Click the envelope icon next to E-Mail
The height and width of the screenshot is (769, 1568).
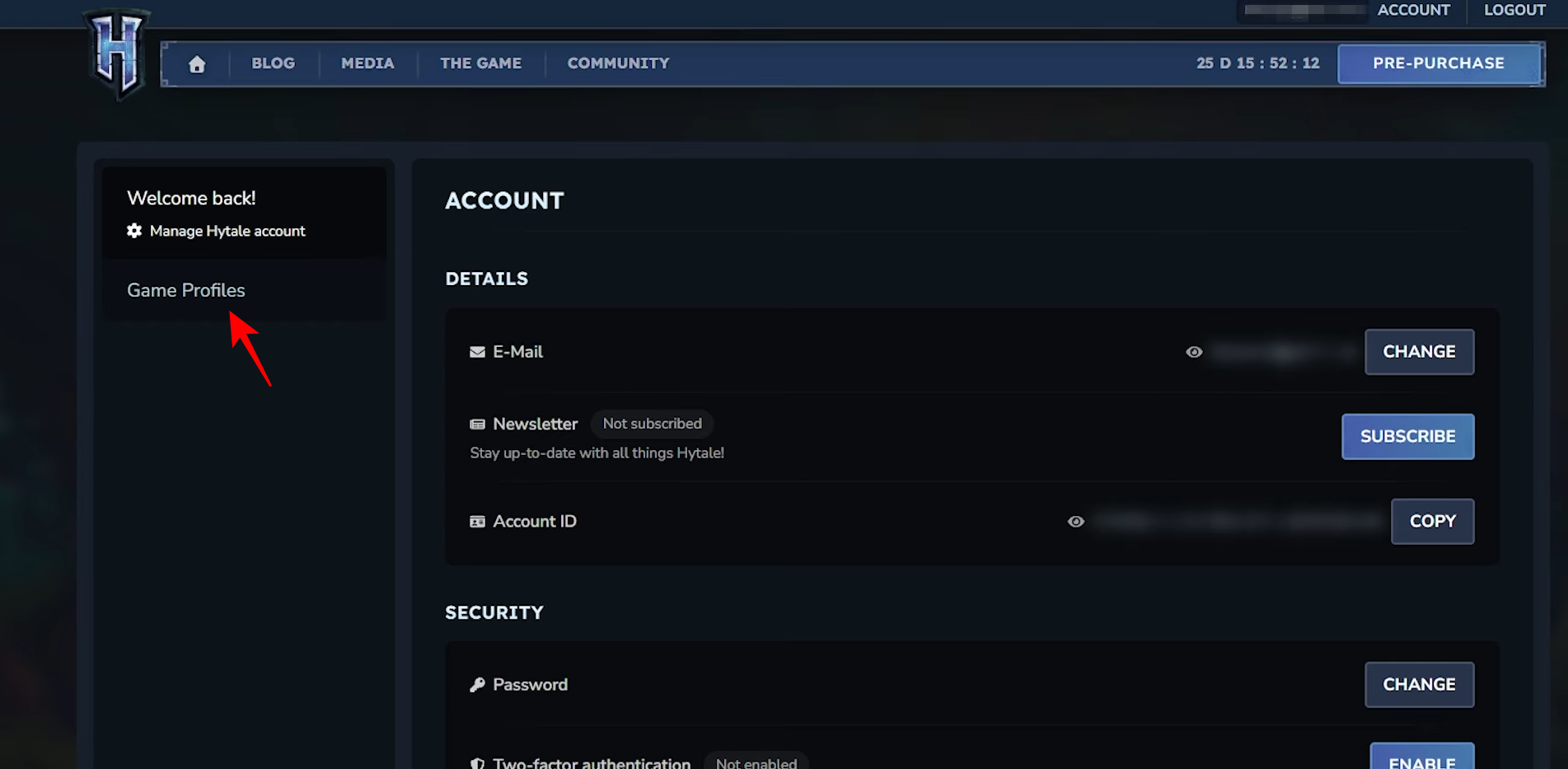[477, 352]
